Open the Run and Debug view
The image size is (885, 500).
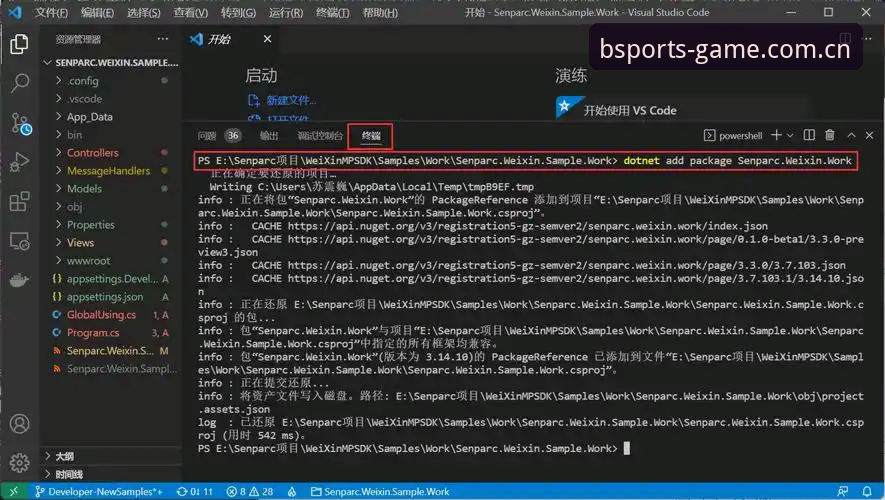tap(19, 163)
